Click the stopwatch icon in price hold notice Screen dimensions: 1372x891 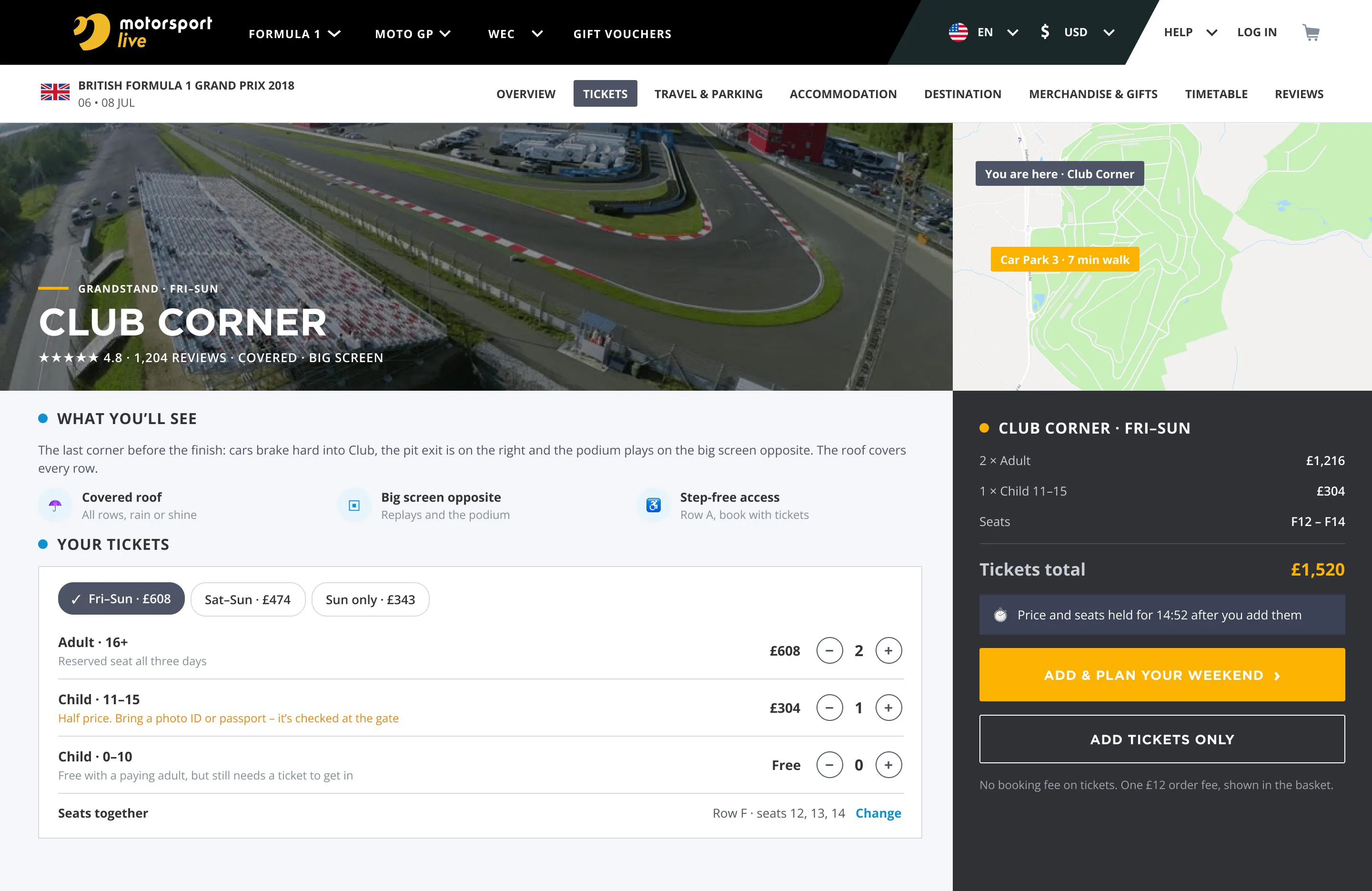pyautogui.click(x=1000, y=615)
